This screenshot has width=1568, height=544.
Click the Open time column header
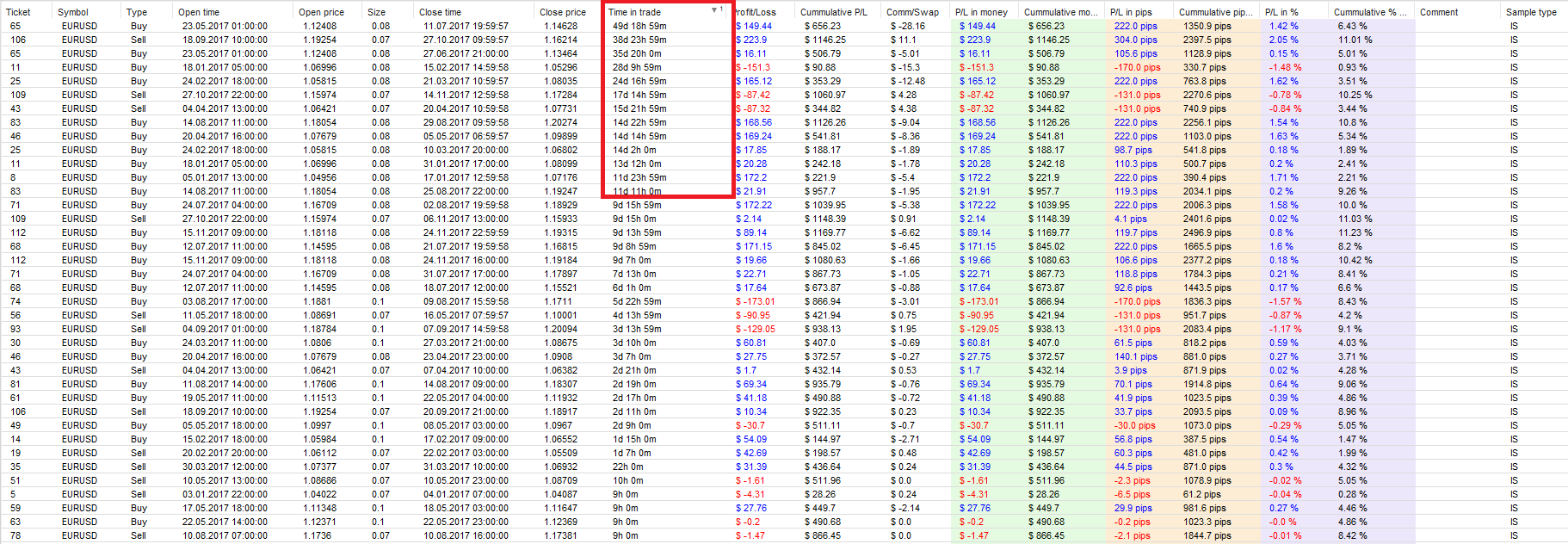pyautogui.click(x=199, y=12)
